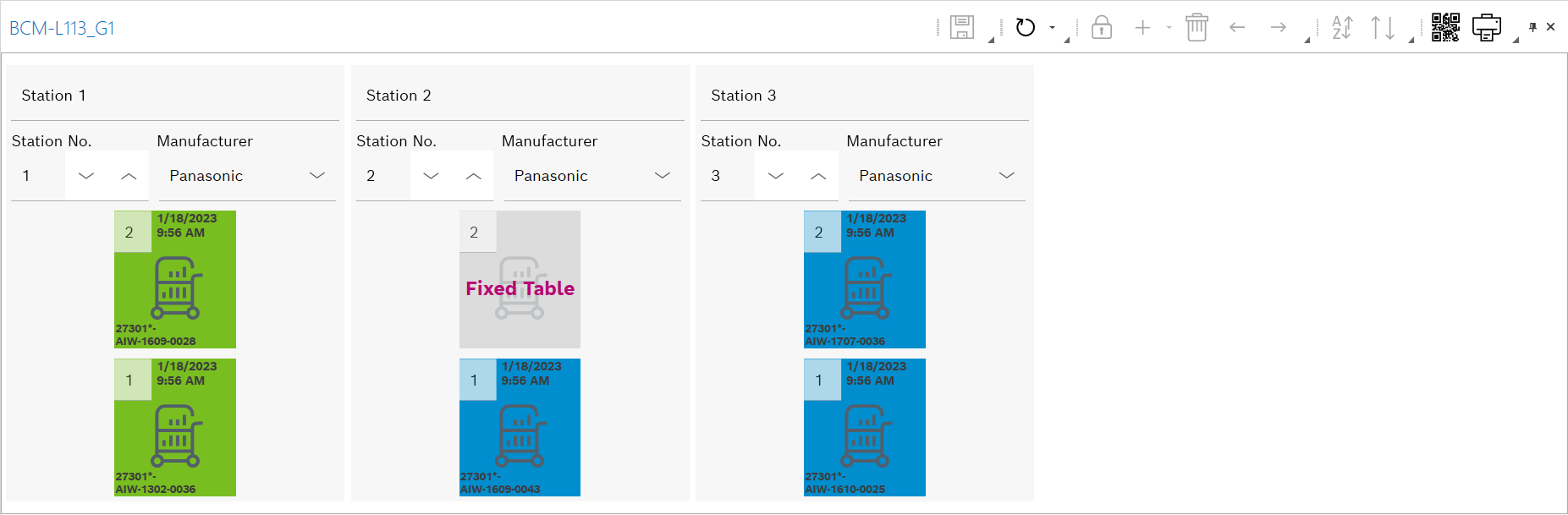Click the Lock padlock icon
This screenshot has width=1568, height=515.
tap(1102, 28)
